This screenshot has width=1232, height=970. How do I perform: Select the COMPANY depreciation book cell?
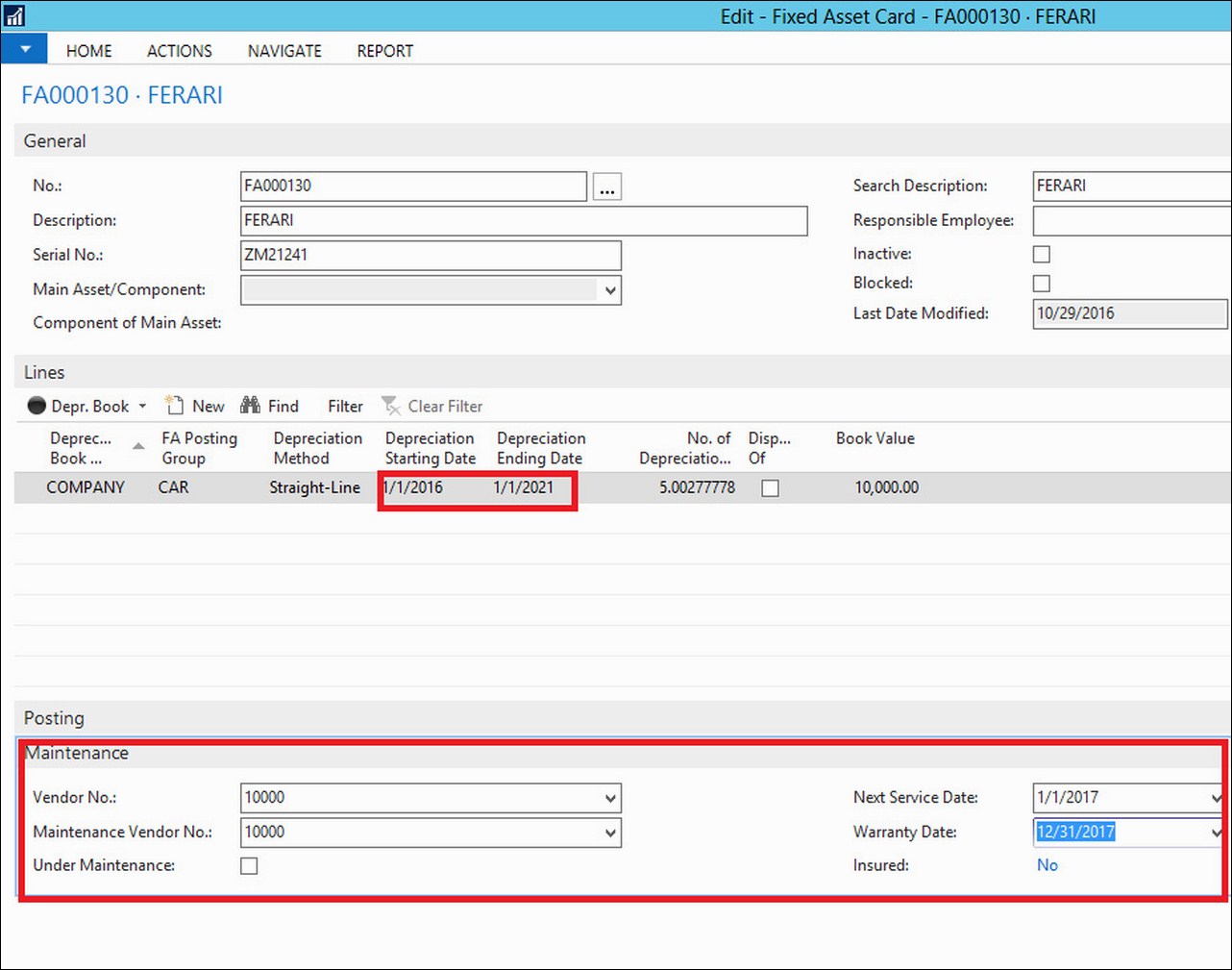point(86,487)
